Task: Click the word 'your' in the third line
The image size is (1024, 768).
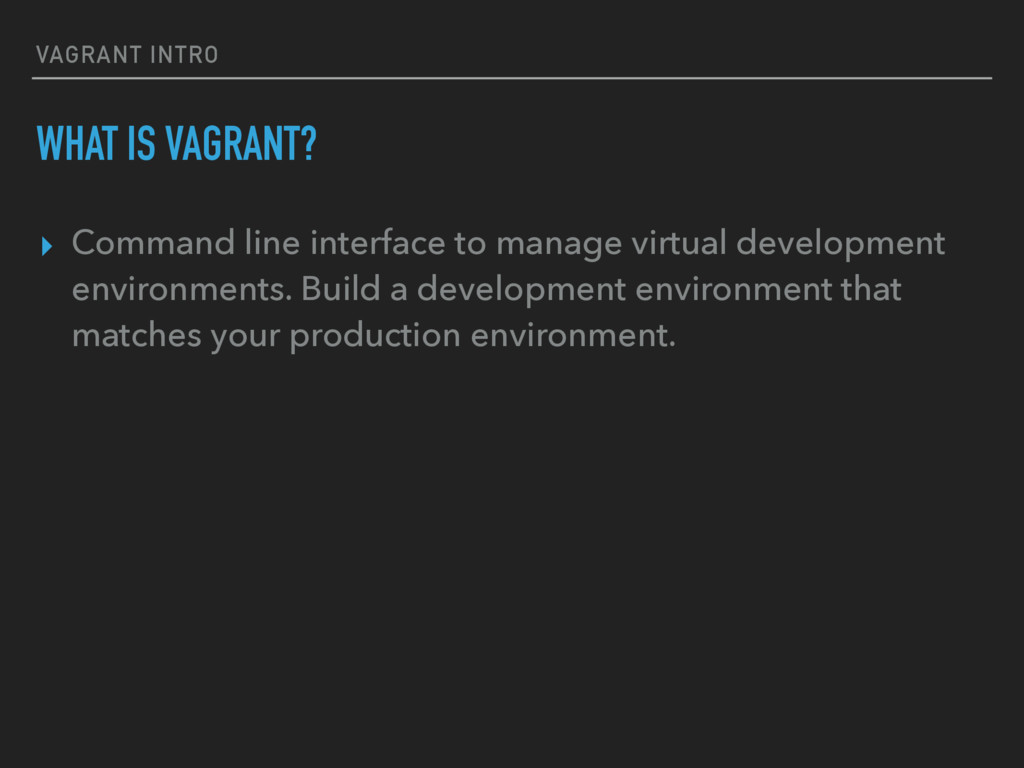Action: point(245,338)
